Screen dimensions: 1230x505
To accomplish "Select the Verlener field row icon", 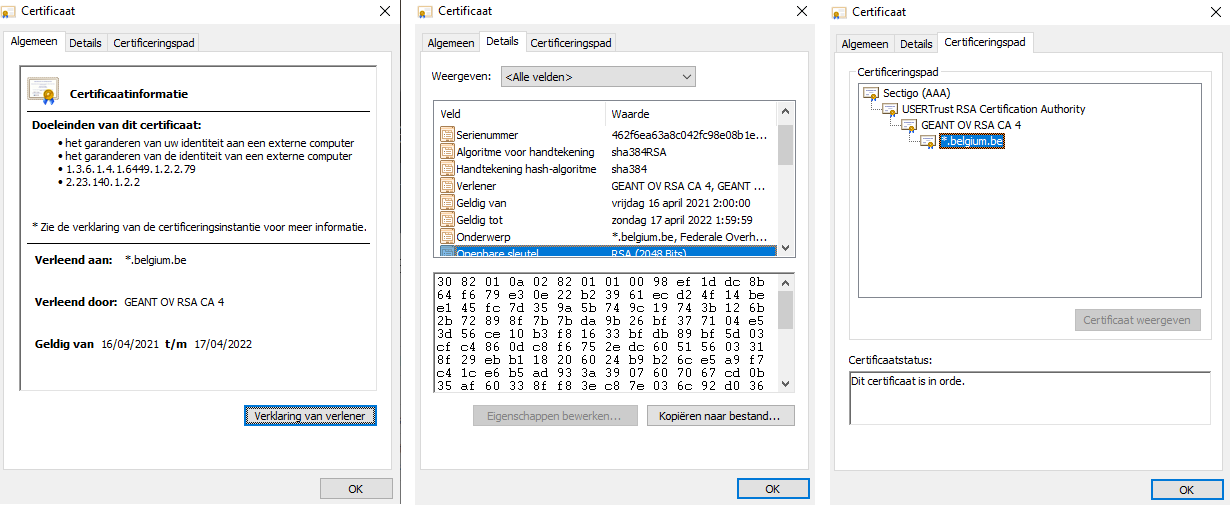I will 447,186.
